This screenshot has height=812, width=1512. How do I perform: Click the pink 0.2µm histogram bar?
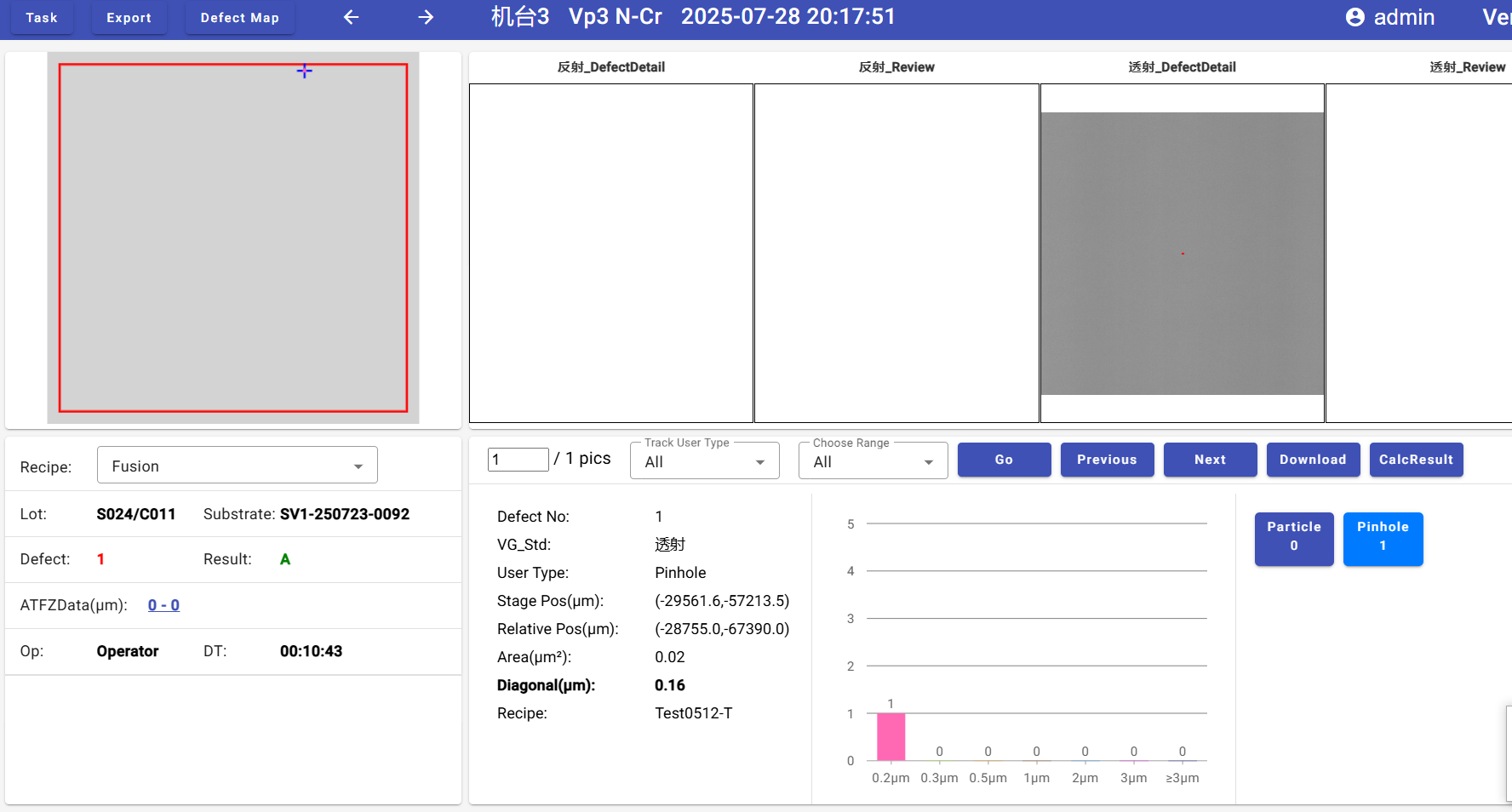pyautogui.click(x=891, y=737)
